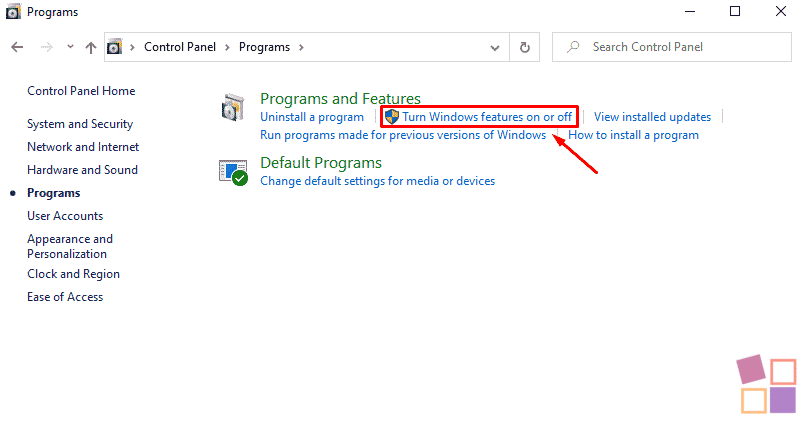Click the Search Control Panel field

672,47
